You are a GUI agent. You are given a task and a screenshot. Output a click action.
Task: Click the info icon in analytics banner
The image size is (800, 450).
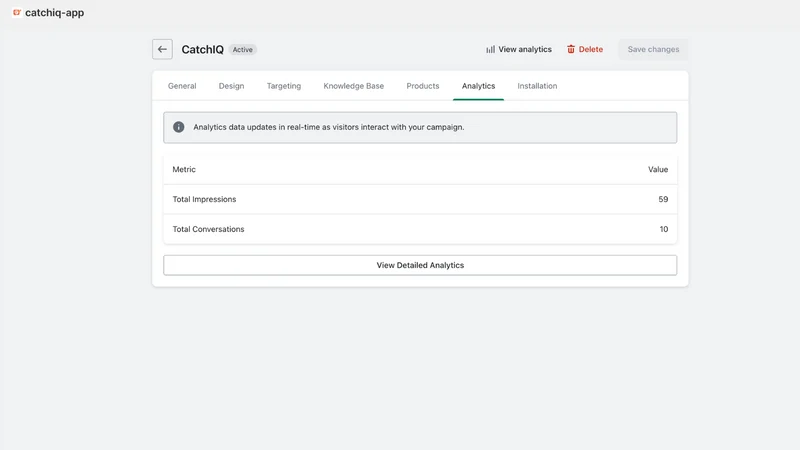click(179, 127)
